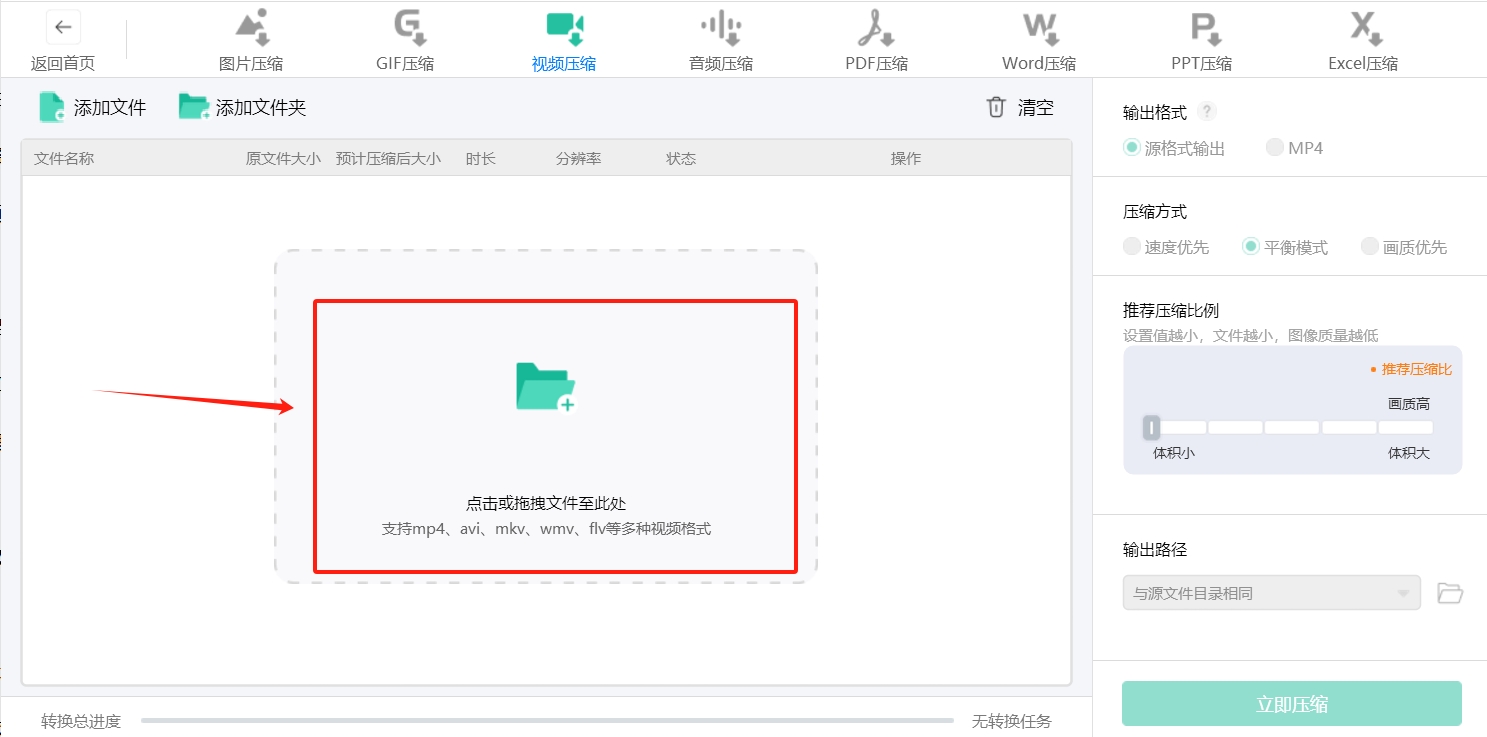Open help question mark beside 输出格式
Screen dimensions: 1487x737
click(1208, 111)
